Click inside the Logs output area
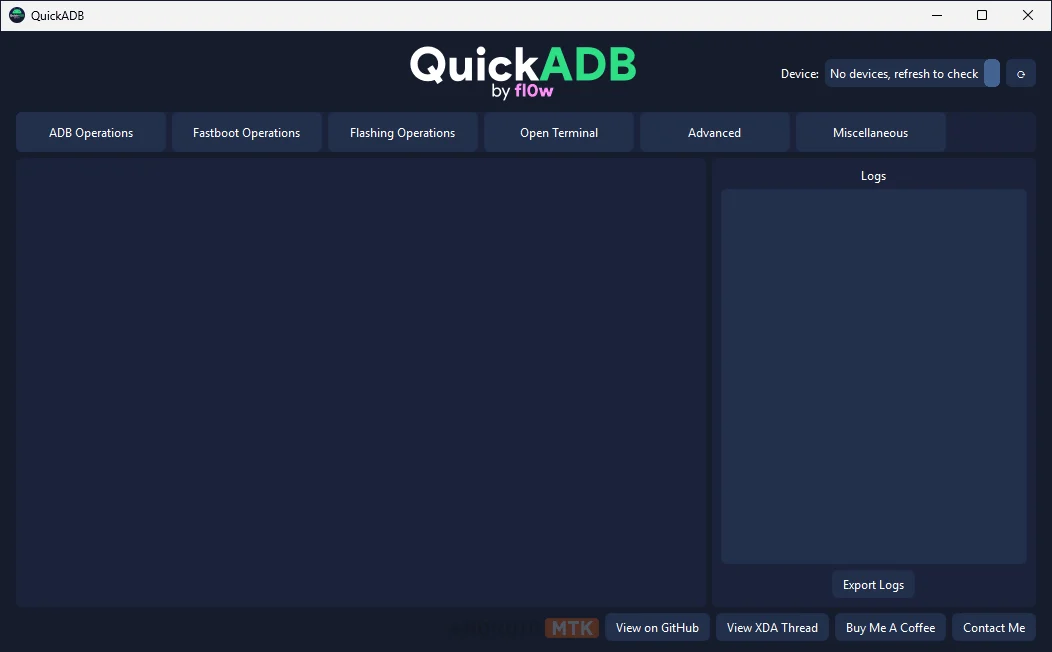 873,376
